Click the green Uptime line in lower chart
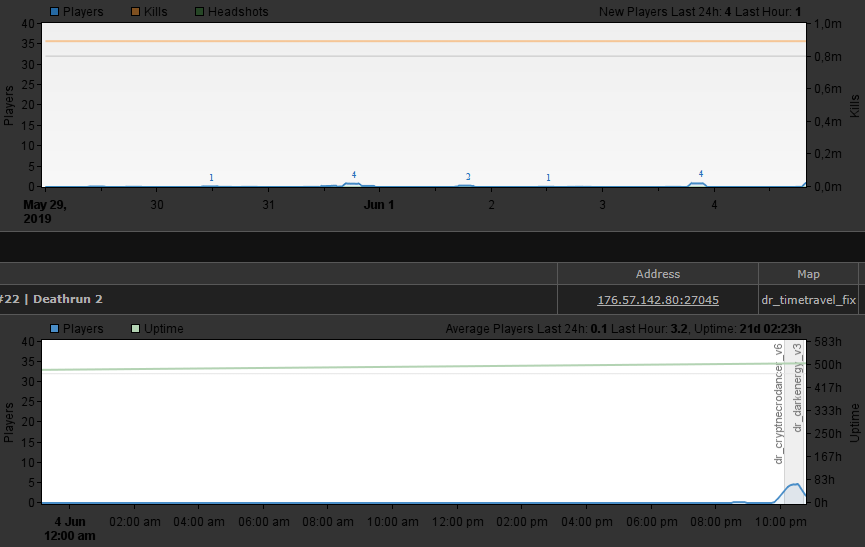Screen dimensions: 865x547 400,367
